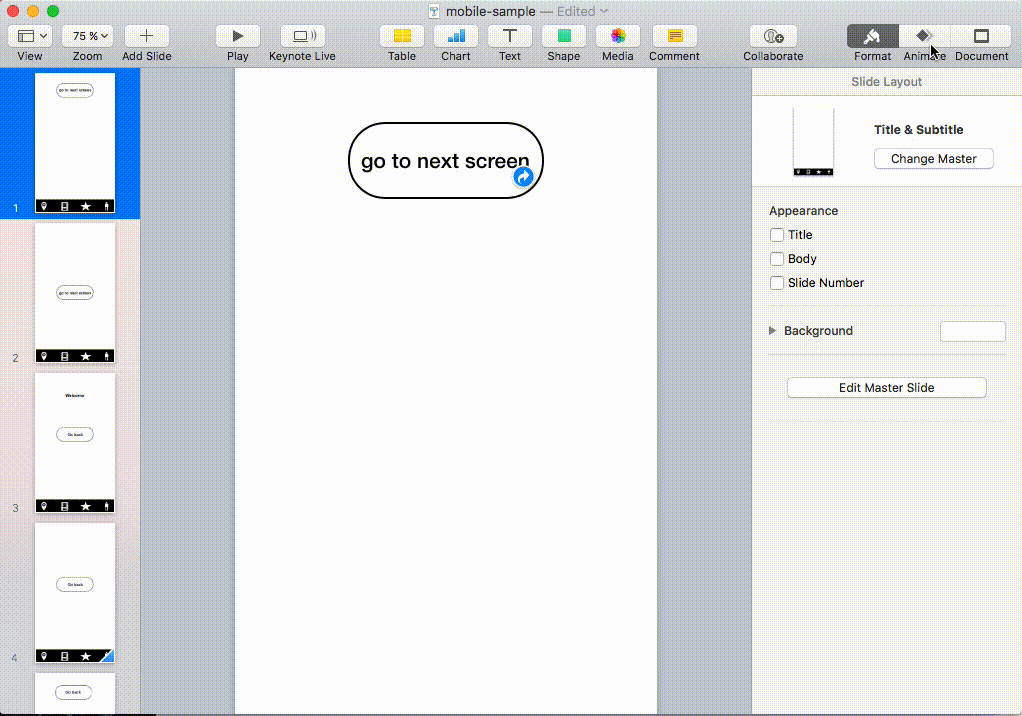1022x716 pixels.
Task: Click the blue link arrow badge on the shape
Action: click(523, 177)
